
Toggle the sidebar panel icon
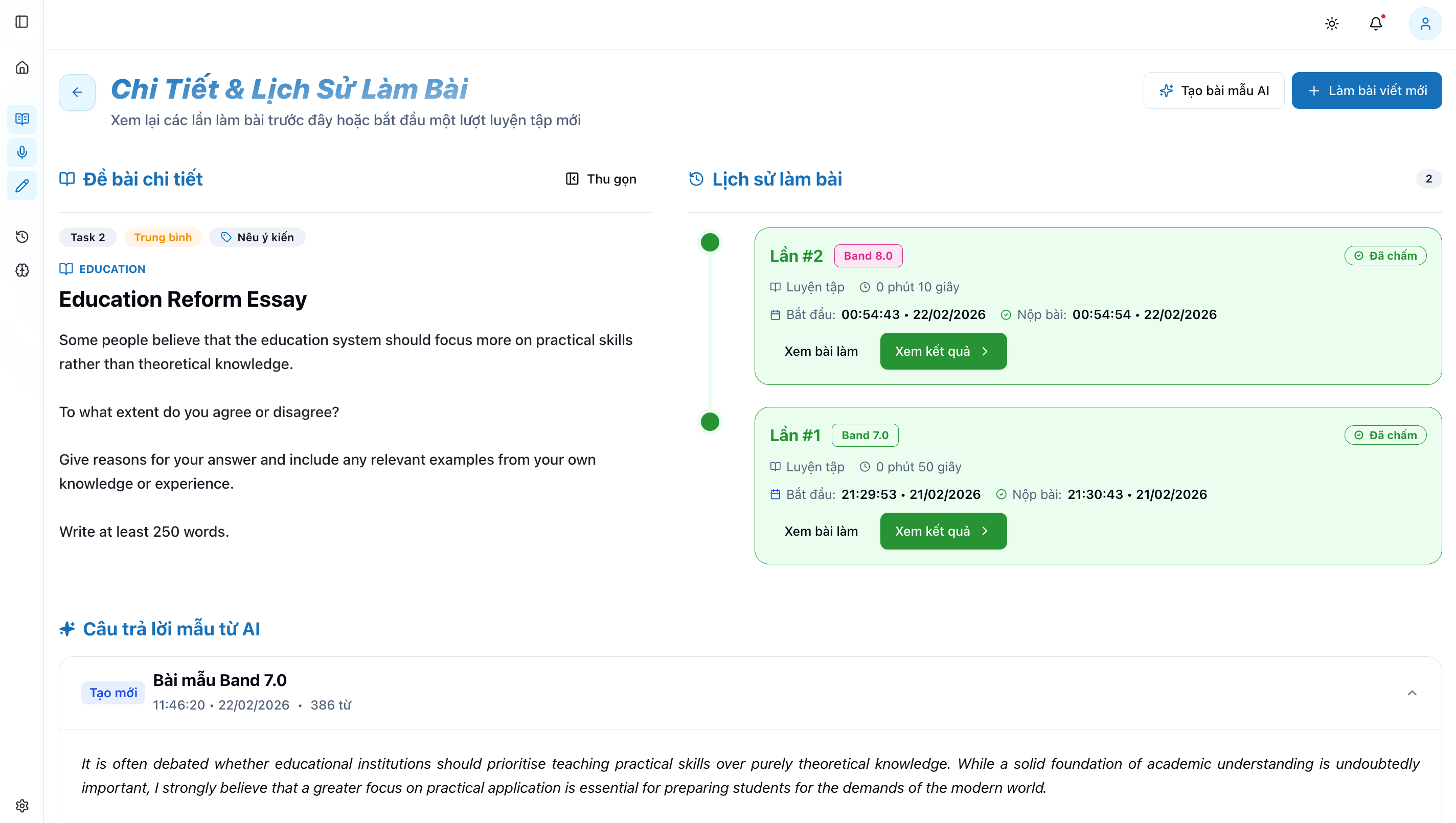(21, 21)
